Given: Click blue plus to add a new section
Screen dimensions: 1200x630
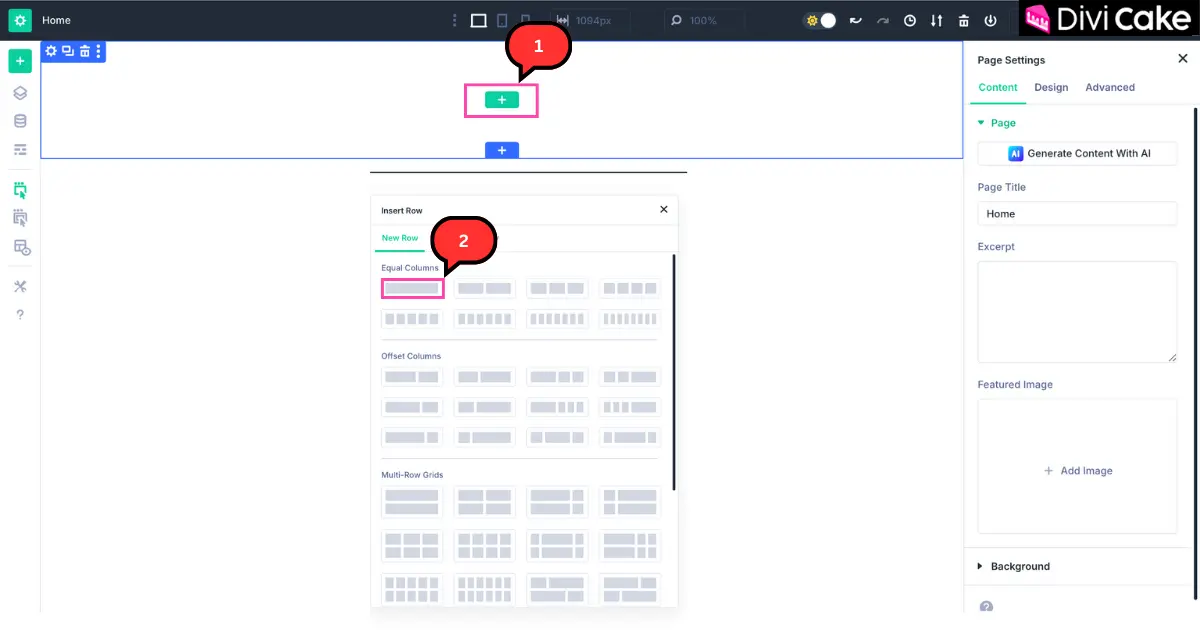Looking at the screenshot, I should [x=502, y=150].
